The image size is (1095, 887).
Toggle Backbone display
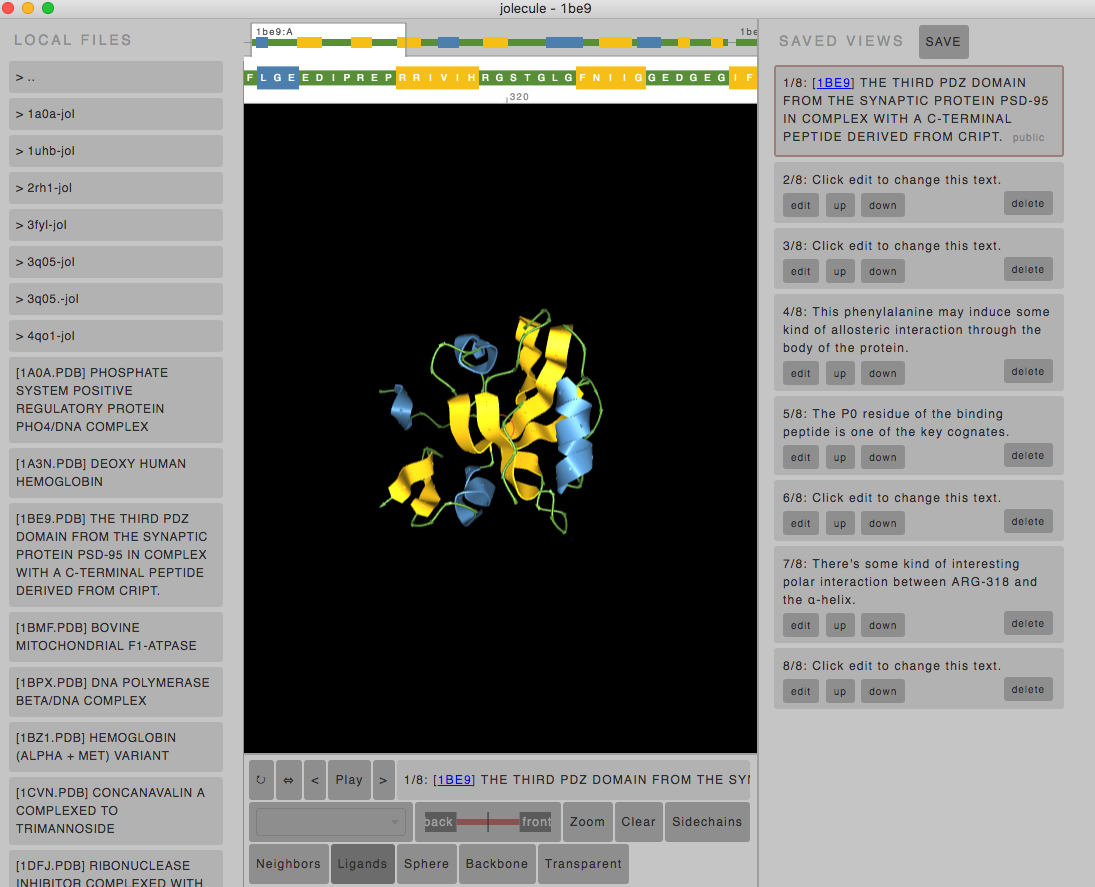coord(497,864)
